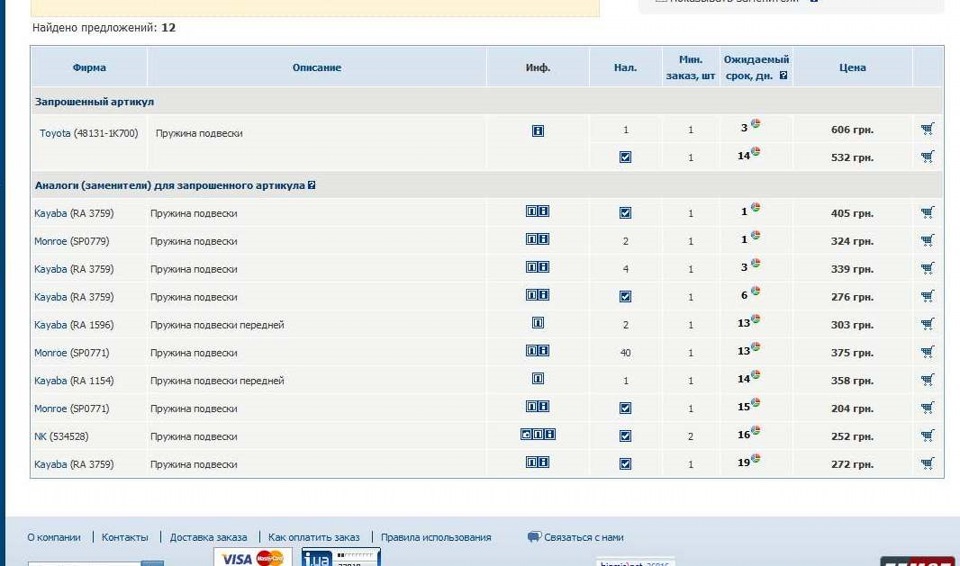
Task: Click the Цена column header
Action: coord(852,67)
